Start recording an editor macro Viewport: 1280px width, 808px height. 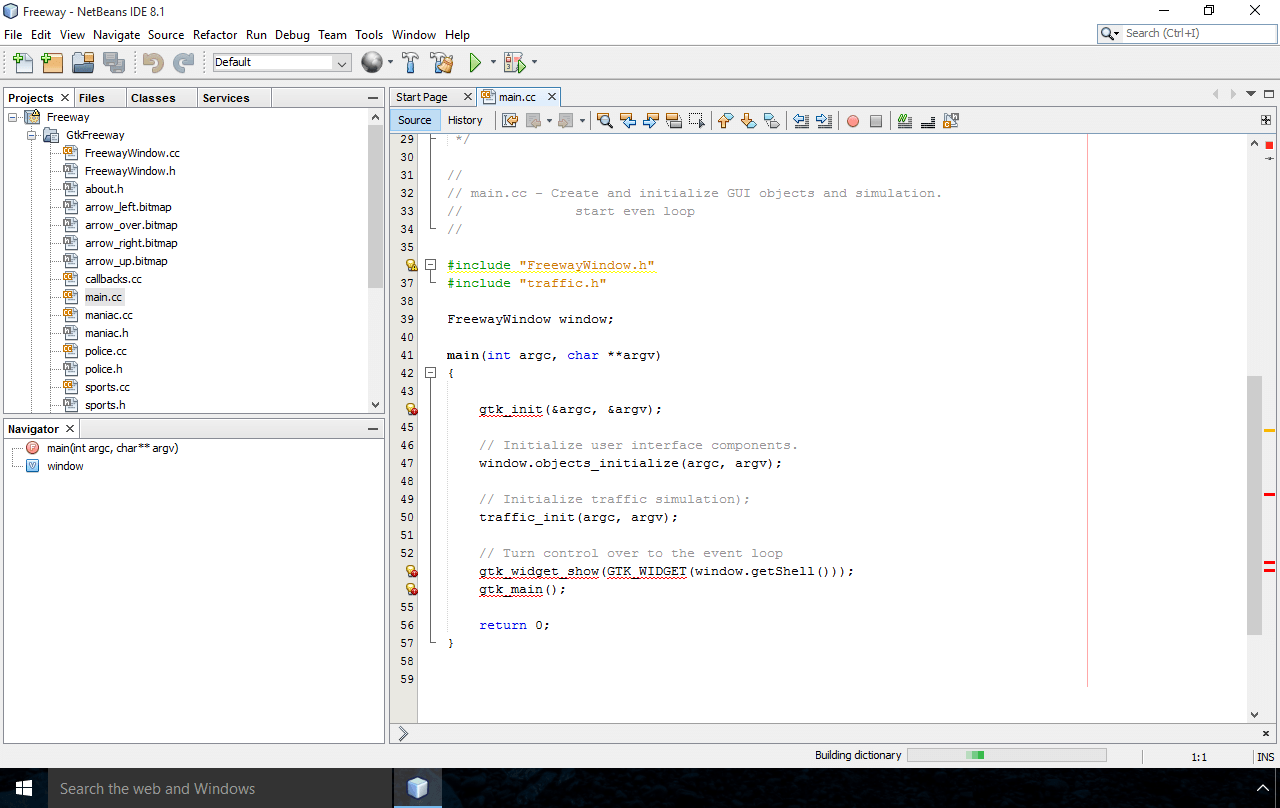point(852,120)
